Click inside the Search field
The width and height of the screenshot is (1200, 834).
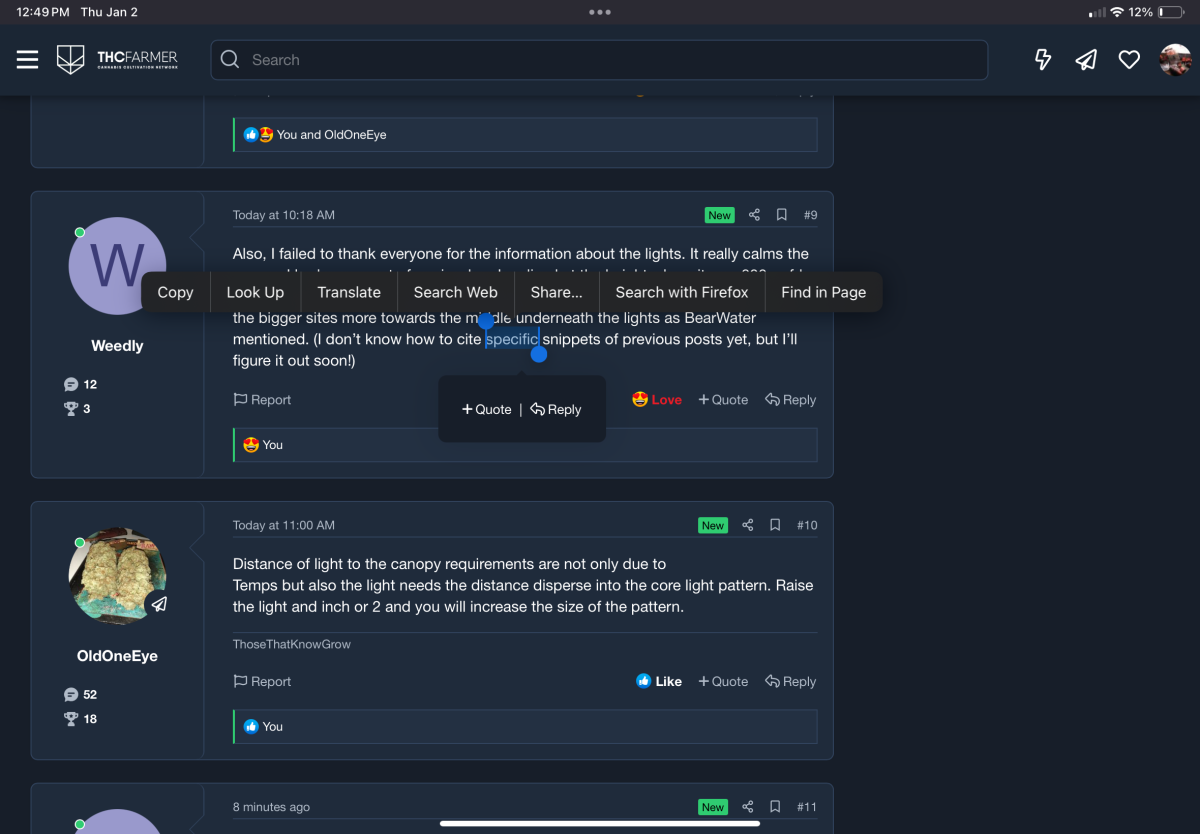click(599, 60)
